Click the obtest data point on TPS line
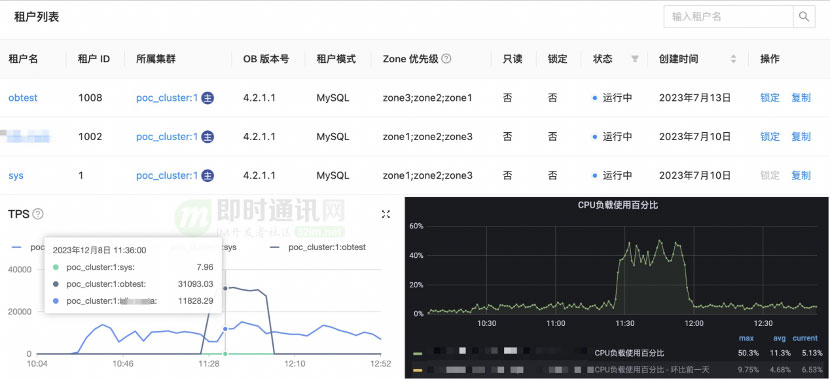Image resolution: width=830 pixels, height=379 pixels. coord(225,288)
